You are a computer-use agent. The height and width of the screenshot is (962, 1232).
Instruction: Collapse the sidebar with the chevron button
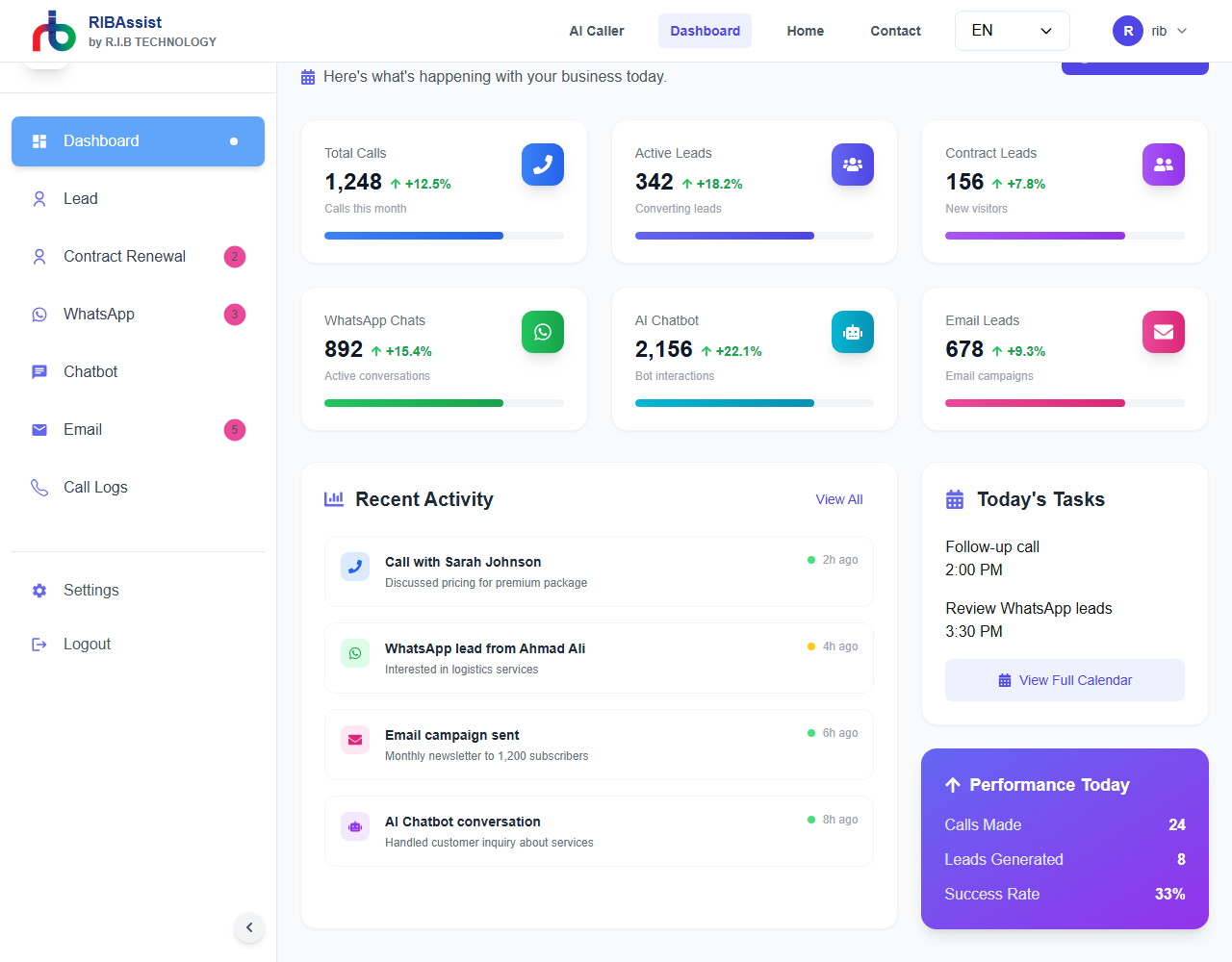[249, 927]
